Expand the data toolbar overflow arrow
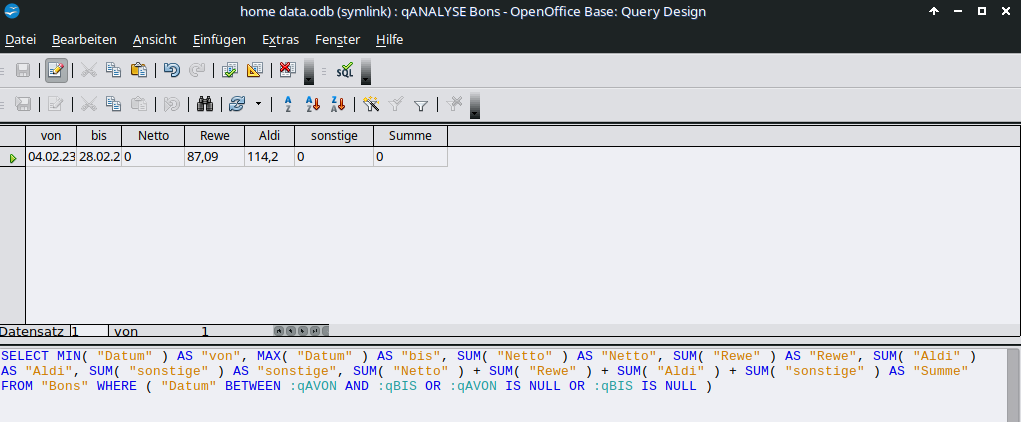This screenshot has width=1021, height=422. 475,105
